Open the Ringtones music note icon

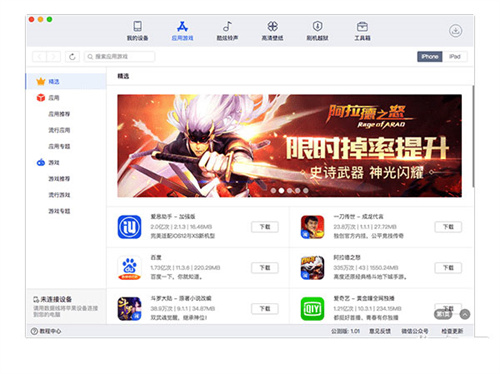227,26
